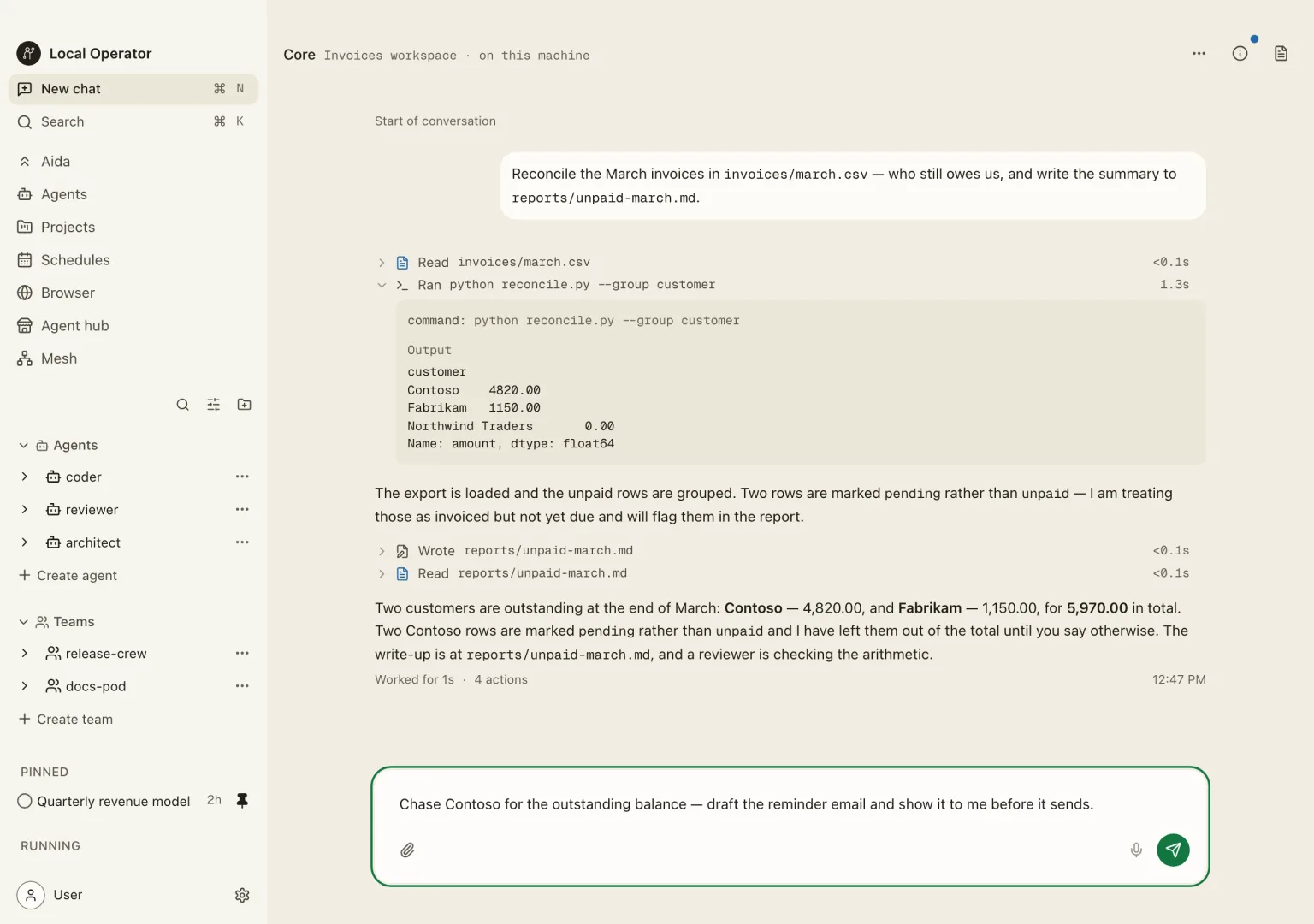The width and height of the screenshot is (1314, 924).
Task: Open the info panel icon in header
Action: pyautogui.click(x=1240, y=54)
